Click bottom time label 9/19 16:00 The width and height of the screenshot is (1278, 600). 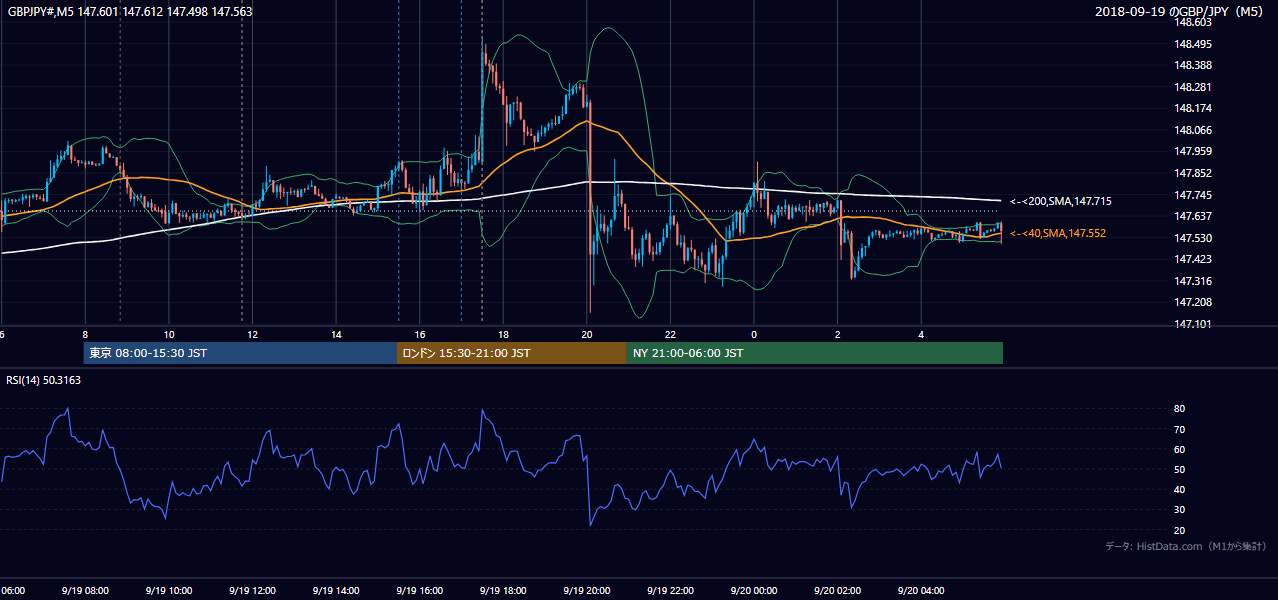click(x=420, y=590)
